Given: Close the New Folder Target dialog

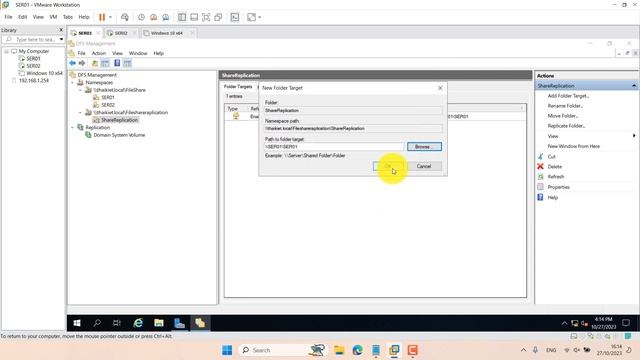Looking at the screenshot, I should (x=440, y=88).
